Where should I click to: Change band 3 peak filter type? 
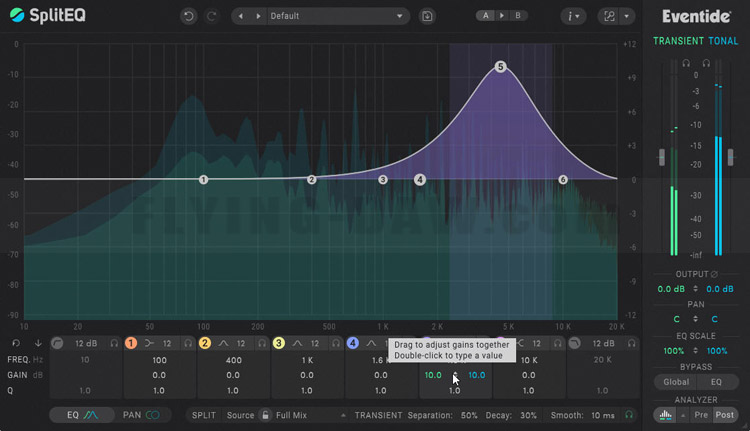click(x=297, y=343)
